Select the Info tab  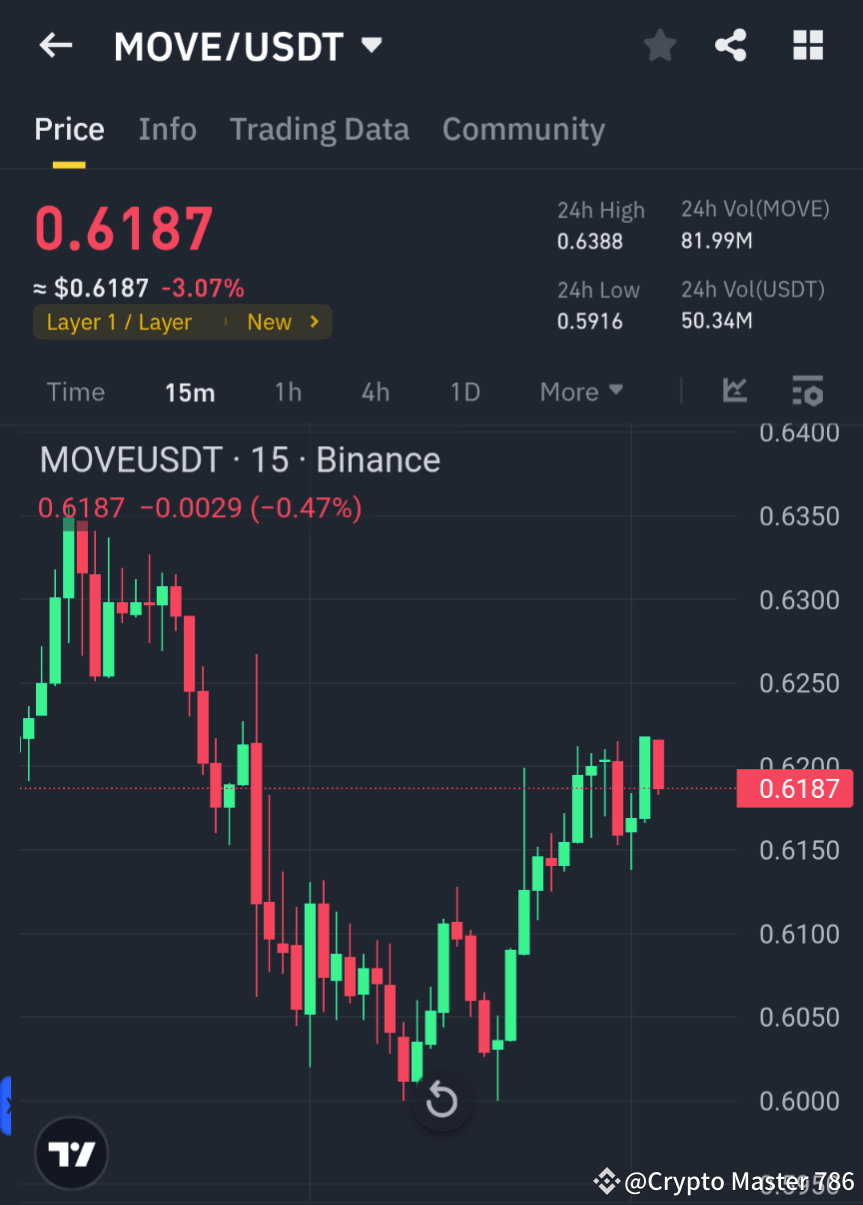167,128
